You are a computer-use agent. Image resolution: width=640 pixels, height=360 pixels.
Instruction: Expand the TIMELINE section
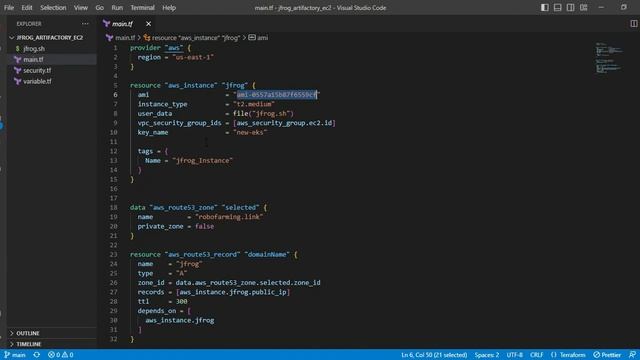(29, 344)
